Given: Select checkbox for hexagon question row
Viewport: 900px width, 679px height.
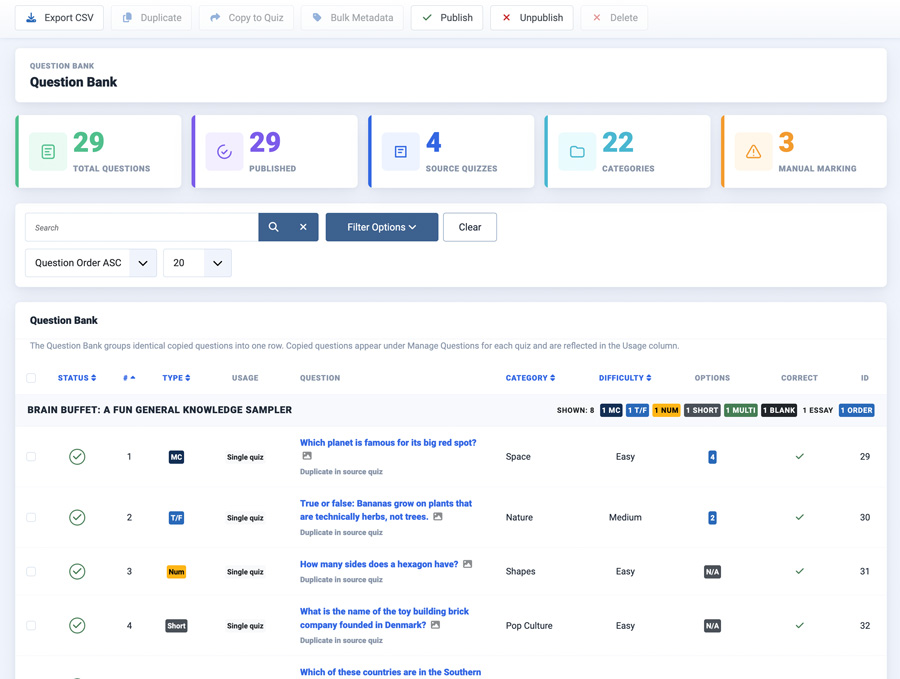Looking at the screenshot, I should tap(31, 572).
